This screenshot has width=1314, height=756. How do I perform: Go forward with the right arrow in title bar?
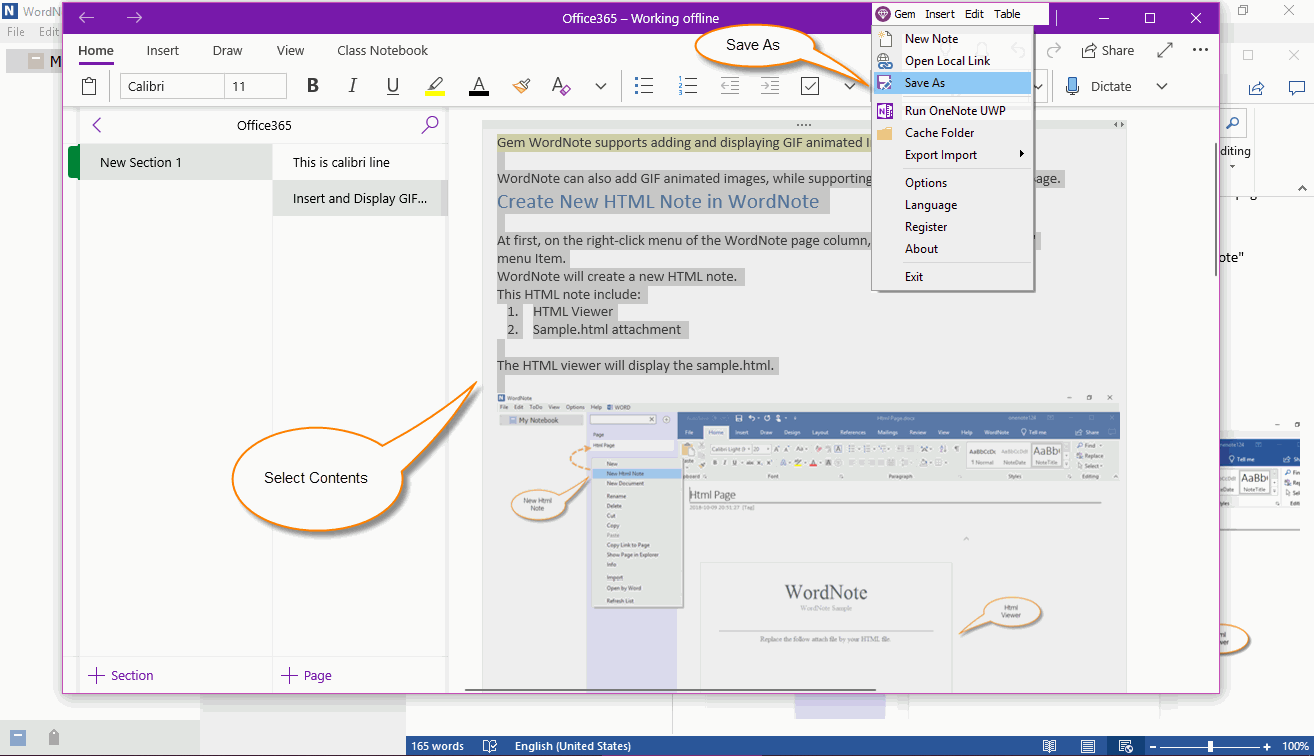pyautogui.click(x=134, y=18)
